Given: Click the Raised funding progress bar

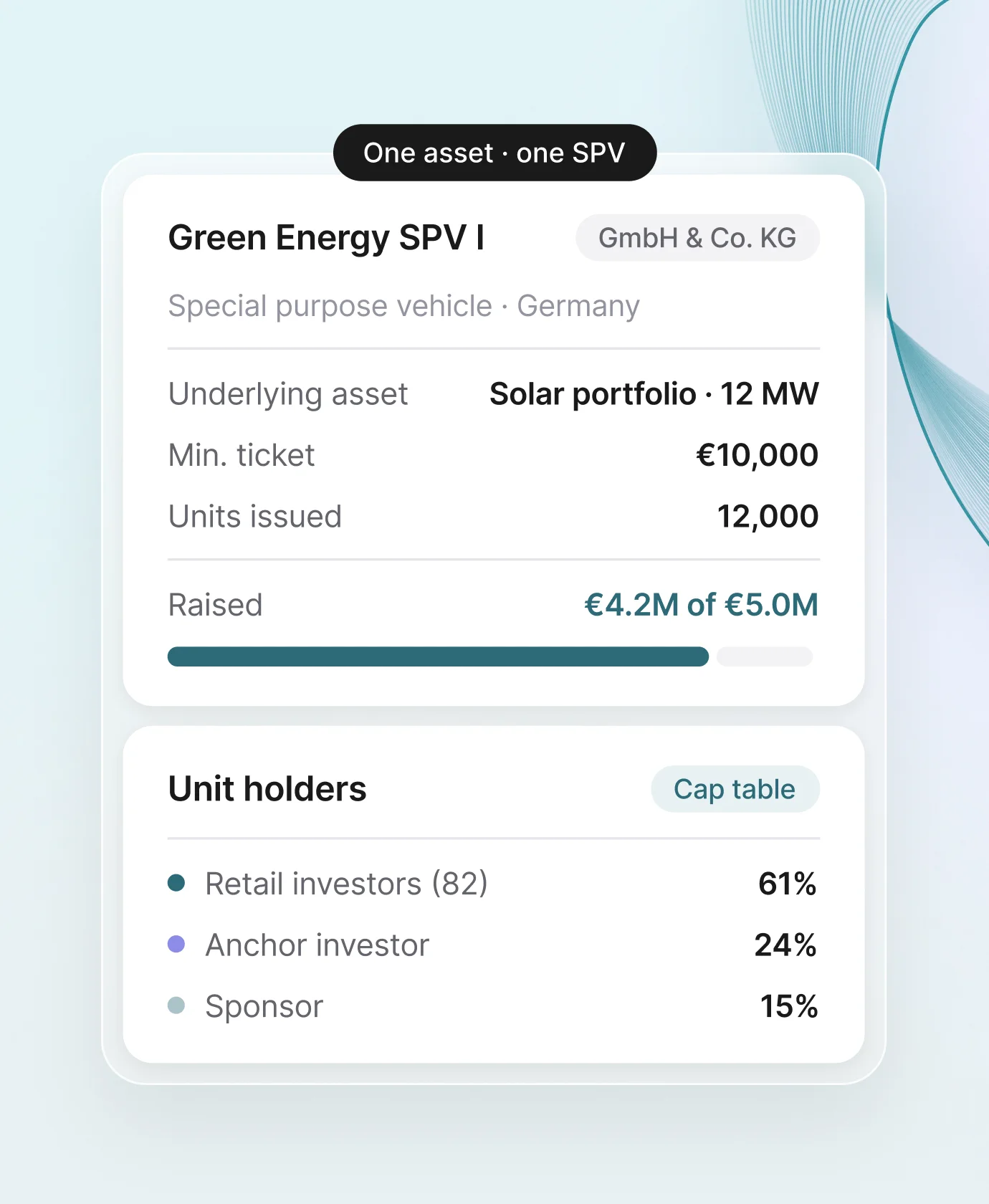Looking at the screenshot, I should 490,656.
